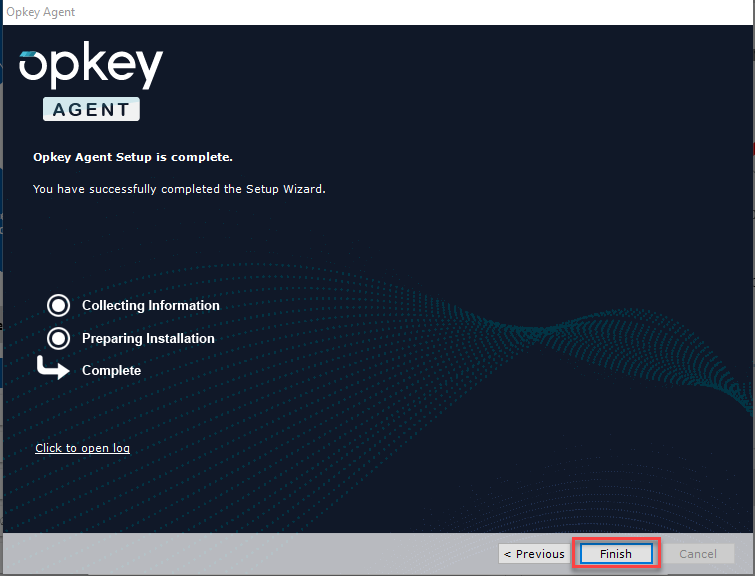Screen dimensions: 755x576
Task: Click the Opkey Agent window title
Action: click(x=40, y=12)
